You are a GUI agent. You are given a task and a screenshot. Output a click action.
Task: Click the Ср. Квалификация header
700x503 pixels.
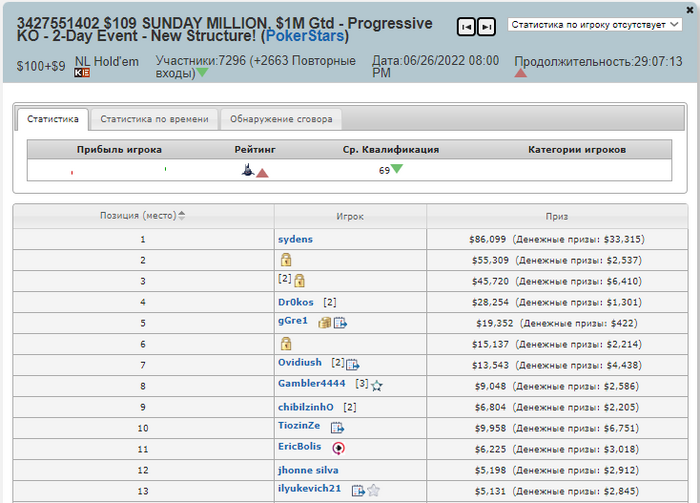(x=391, y=150)
